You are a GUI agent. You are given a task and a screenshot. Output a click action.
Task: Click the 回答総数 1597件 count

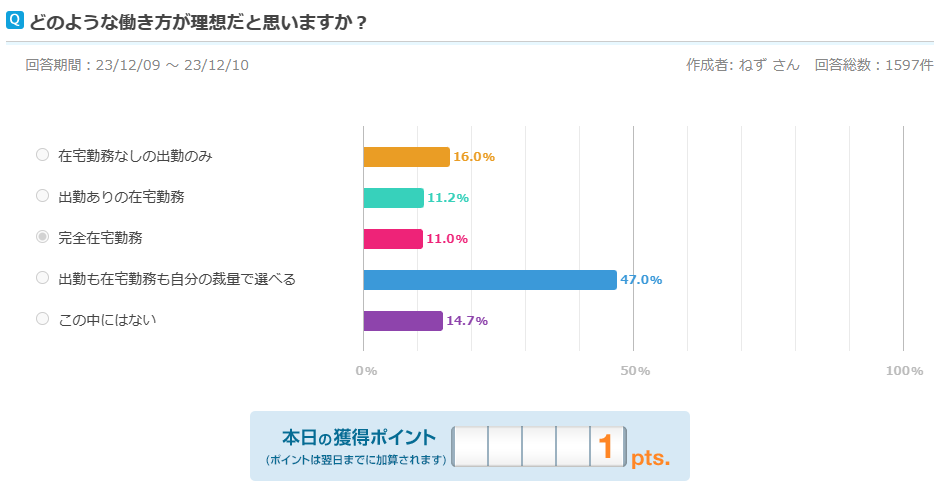click(873, 65)
